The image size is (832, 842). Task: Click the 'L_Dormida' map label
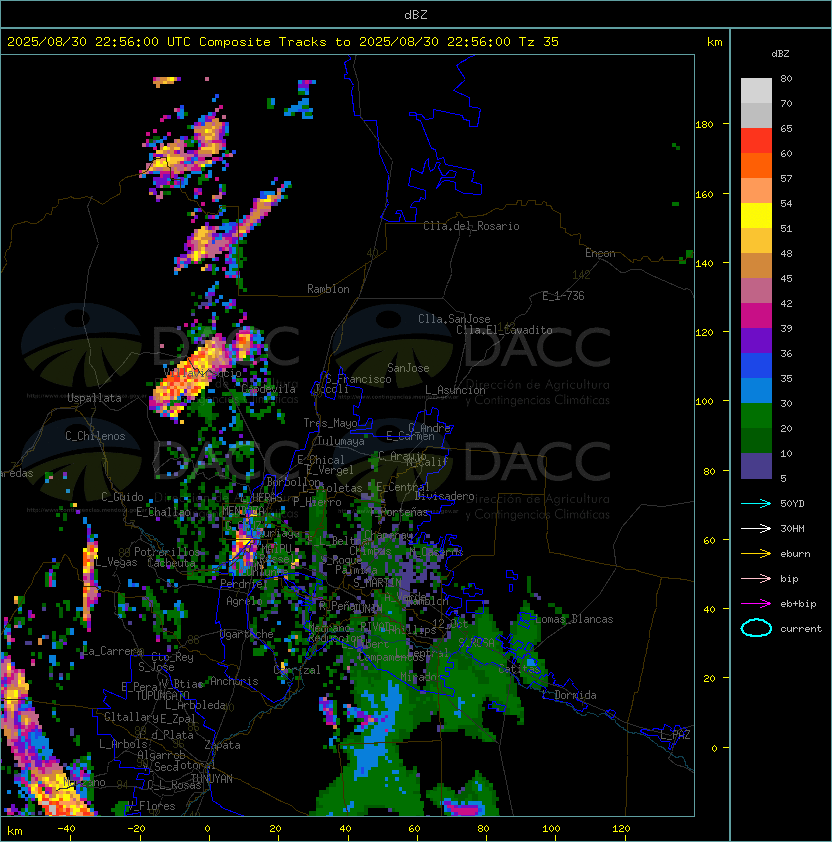[x=569, y=695]
